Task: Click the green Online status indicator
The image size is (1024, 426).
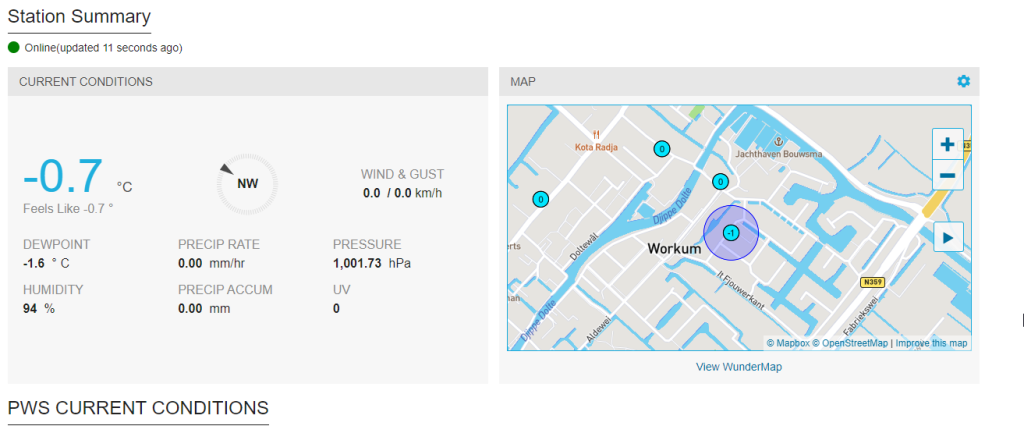Action: point(14,47)
